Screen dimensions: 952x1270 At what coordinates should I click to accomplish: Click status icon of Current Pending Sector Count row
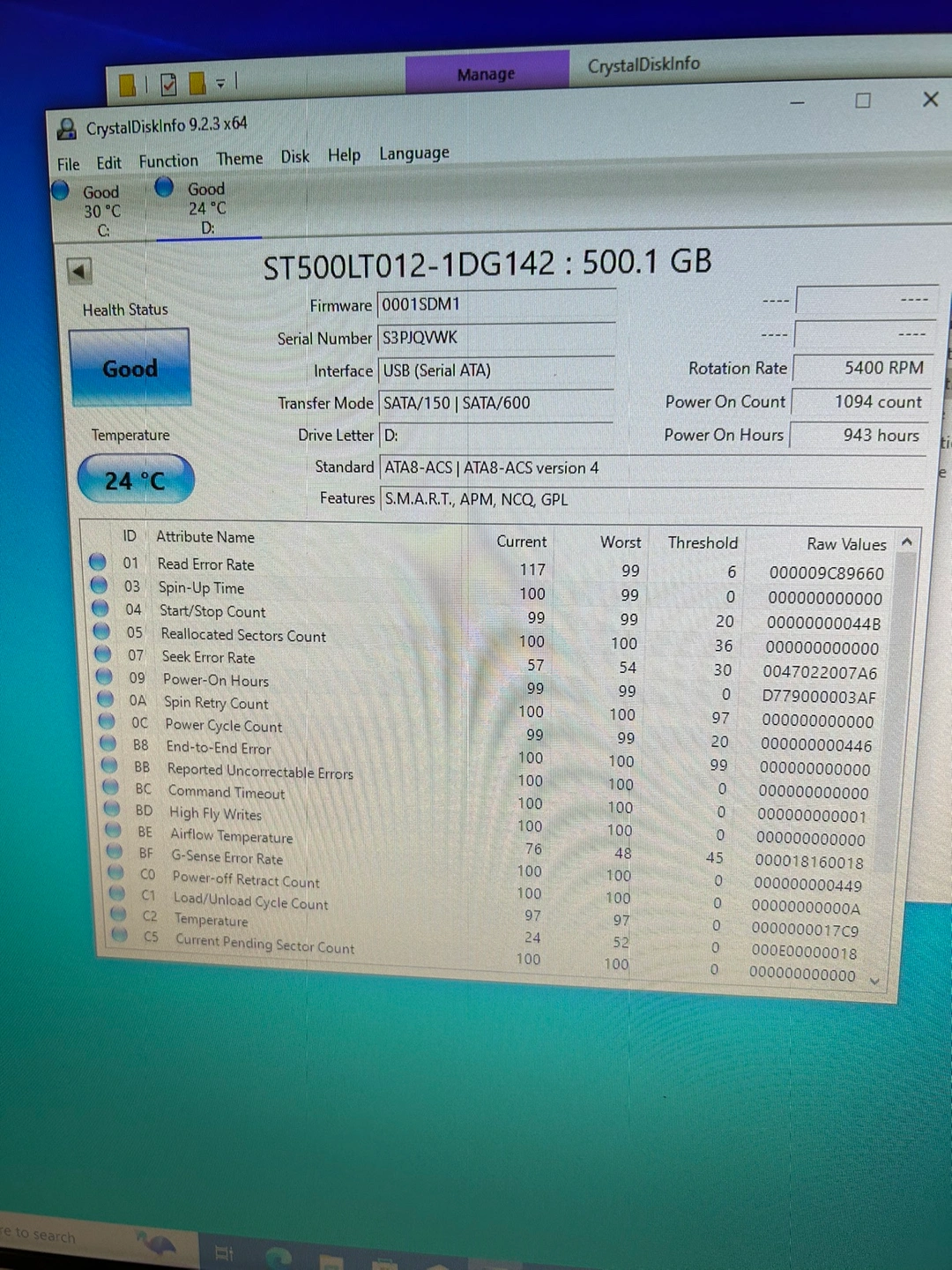click(x=120, y=934)
